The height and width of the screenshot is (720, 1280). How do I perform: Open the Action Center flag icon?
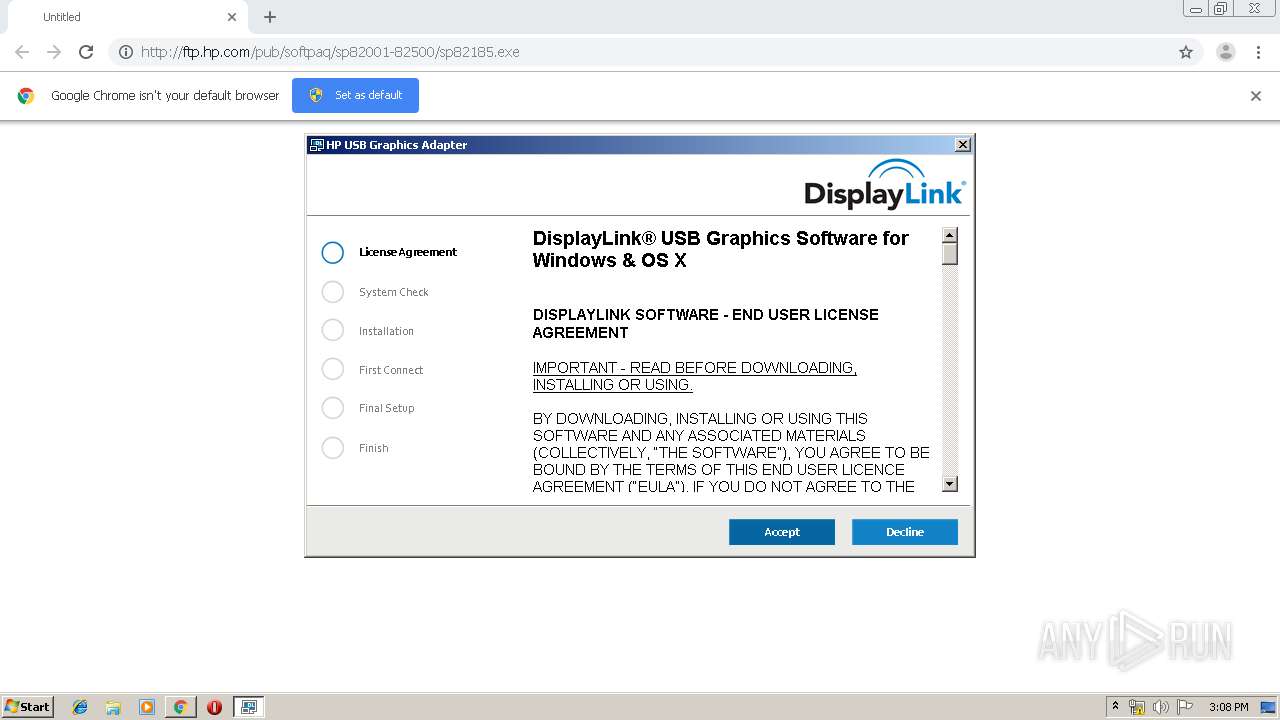click(x=1185, y=707)
